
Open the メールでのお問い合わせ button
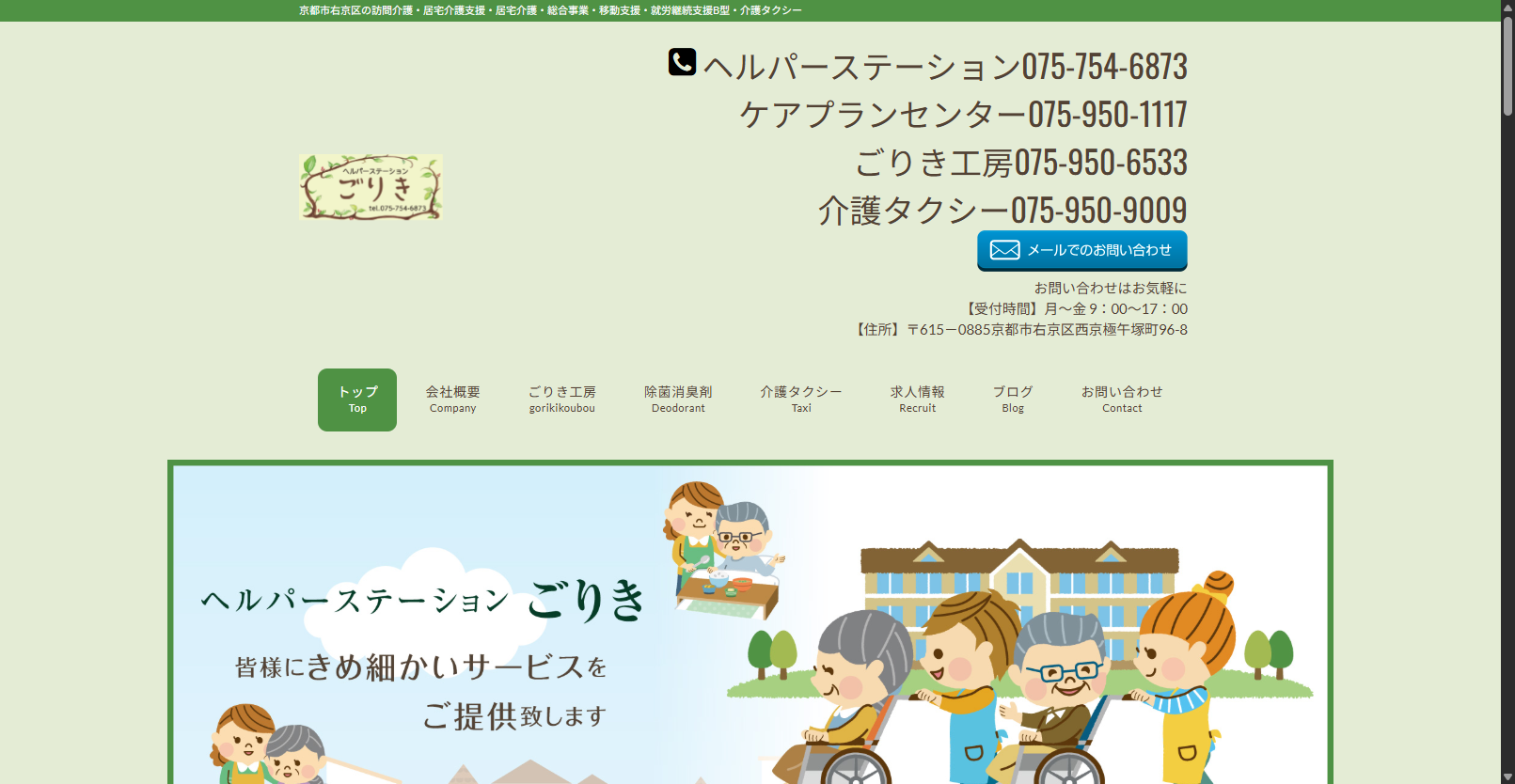pyautogui.click(x=1081, y=250)
